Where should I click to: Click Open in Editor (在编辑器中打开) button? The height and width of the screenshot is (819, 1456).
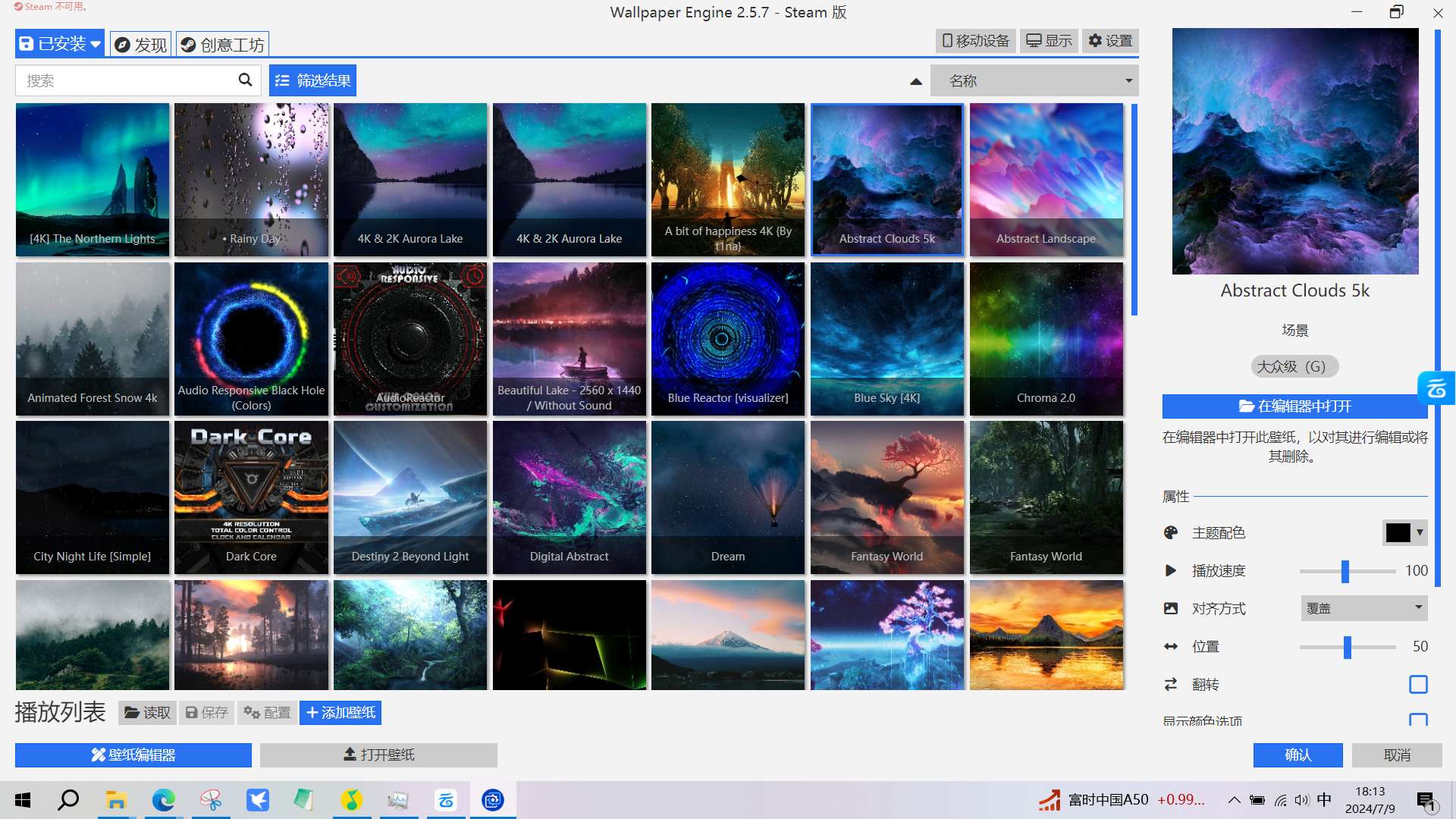[1294, 406]
